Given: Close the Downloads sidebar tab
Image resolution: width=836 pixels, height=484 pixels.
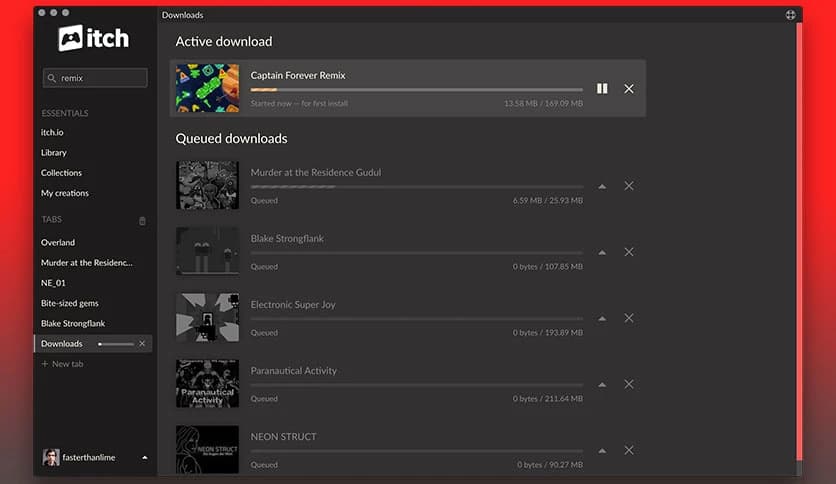Looking at the screenshot, I should [x=142, y=344].
